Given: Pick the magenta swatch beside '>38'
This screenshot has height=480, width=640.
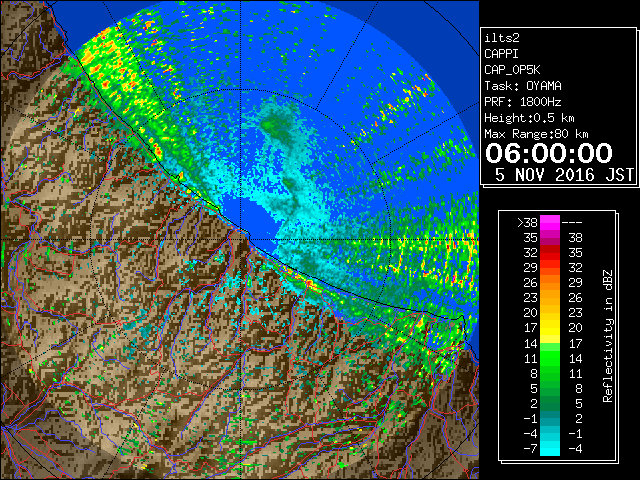Looking at the screenshot, I should tap(550, 223).
